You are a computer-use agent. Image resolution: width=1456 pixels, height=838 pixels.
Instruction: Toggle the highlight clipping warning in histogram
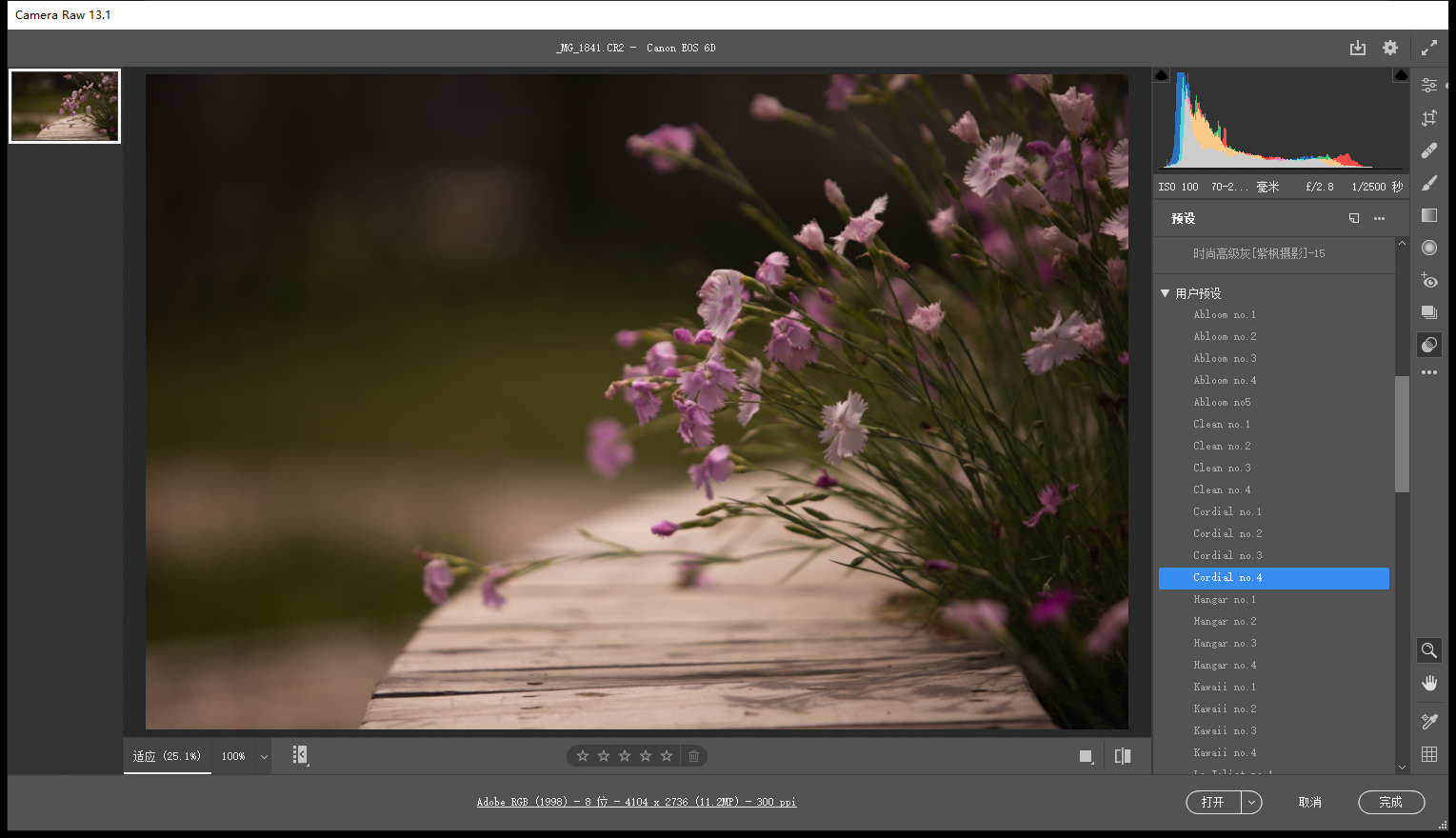tap(1401, 75)
